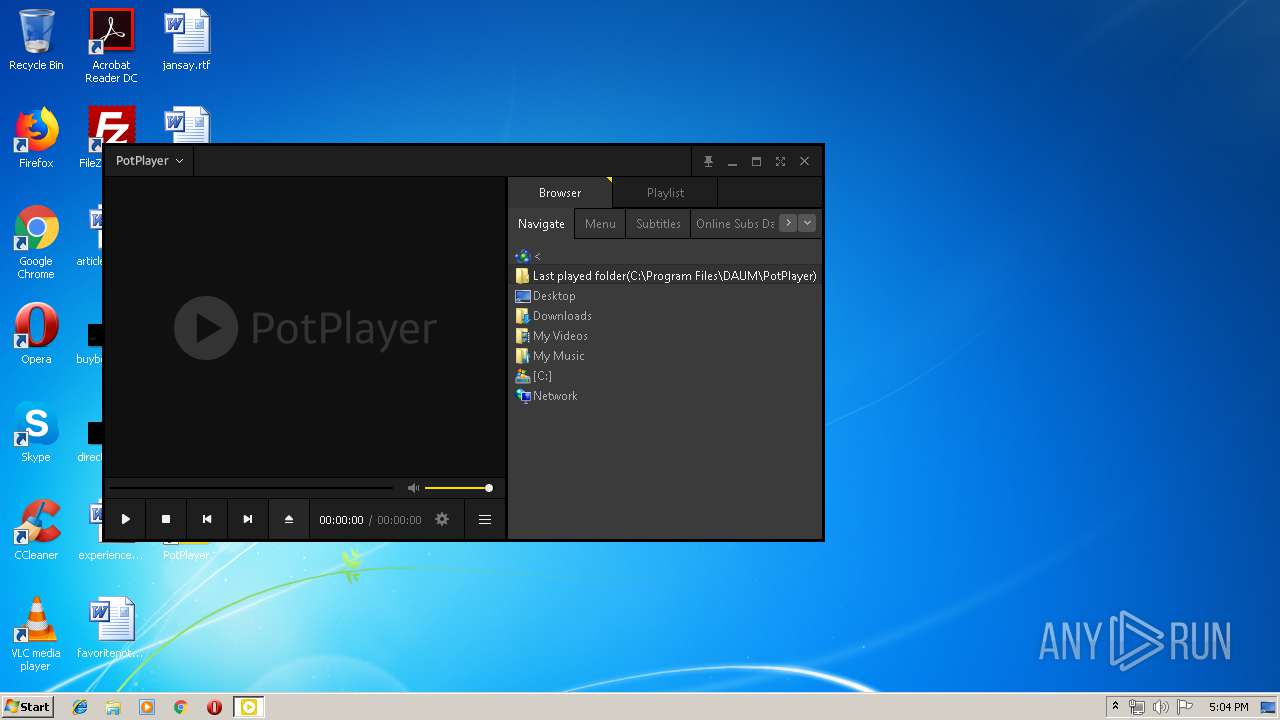Mute audio with the speaker icon

[413, 488]
